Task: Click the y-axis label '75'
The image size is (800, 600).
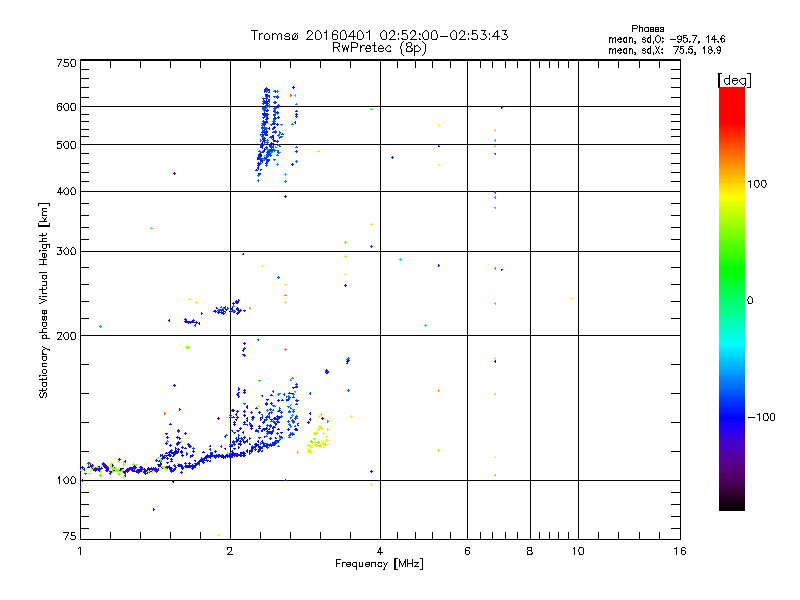Action: tap(70, 536)
